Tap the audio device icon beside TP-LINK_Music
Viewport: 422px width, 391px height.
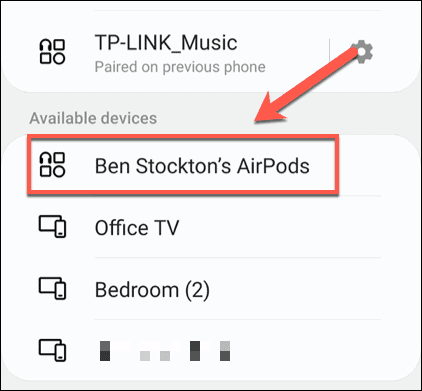tap(52, 52)
